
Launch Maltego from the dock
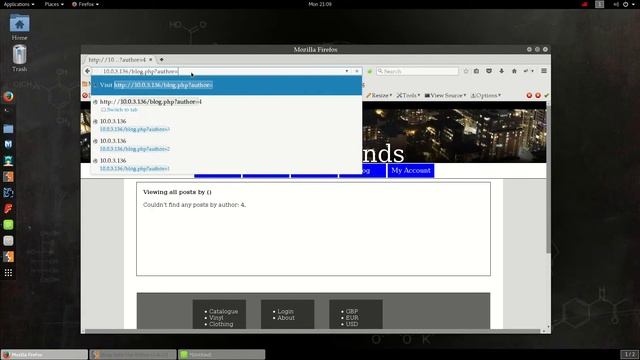coord(8,193)
